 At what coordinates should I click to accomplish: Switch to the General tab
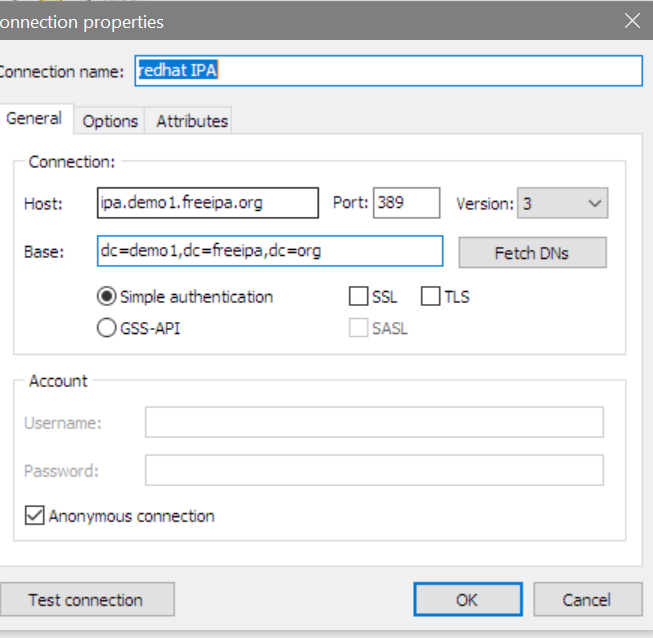coord(35,119)
